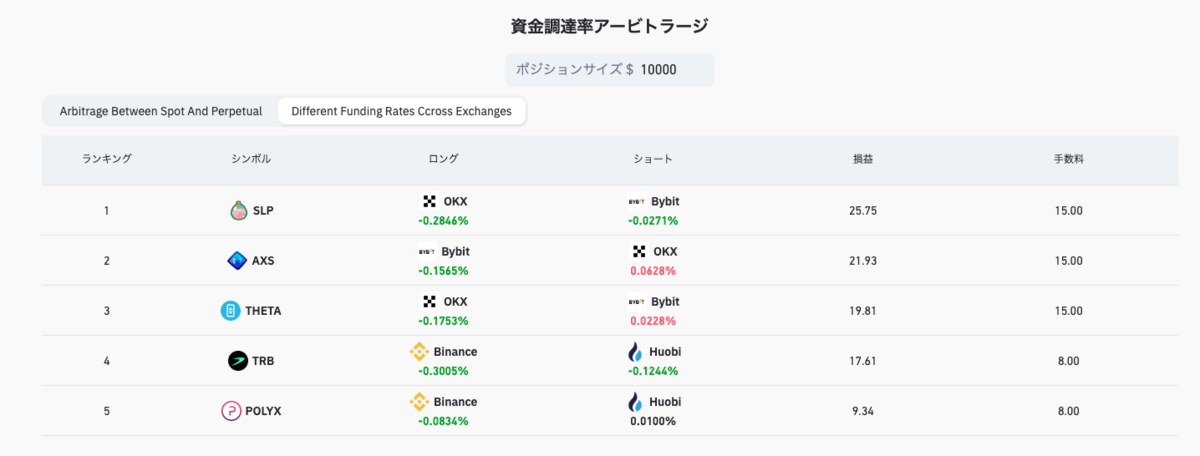Click the Huobi logo in POLYX row

(x=634, y=402)
